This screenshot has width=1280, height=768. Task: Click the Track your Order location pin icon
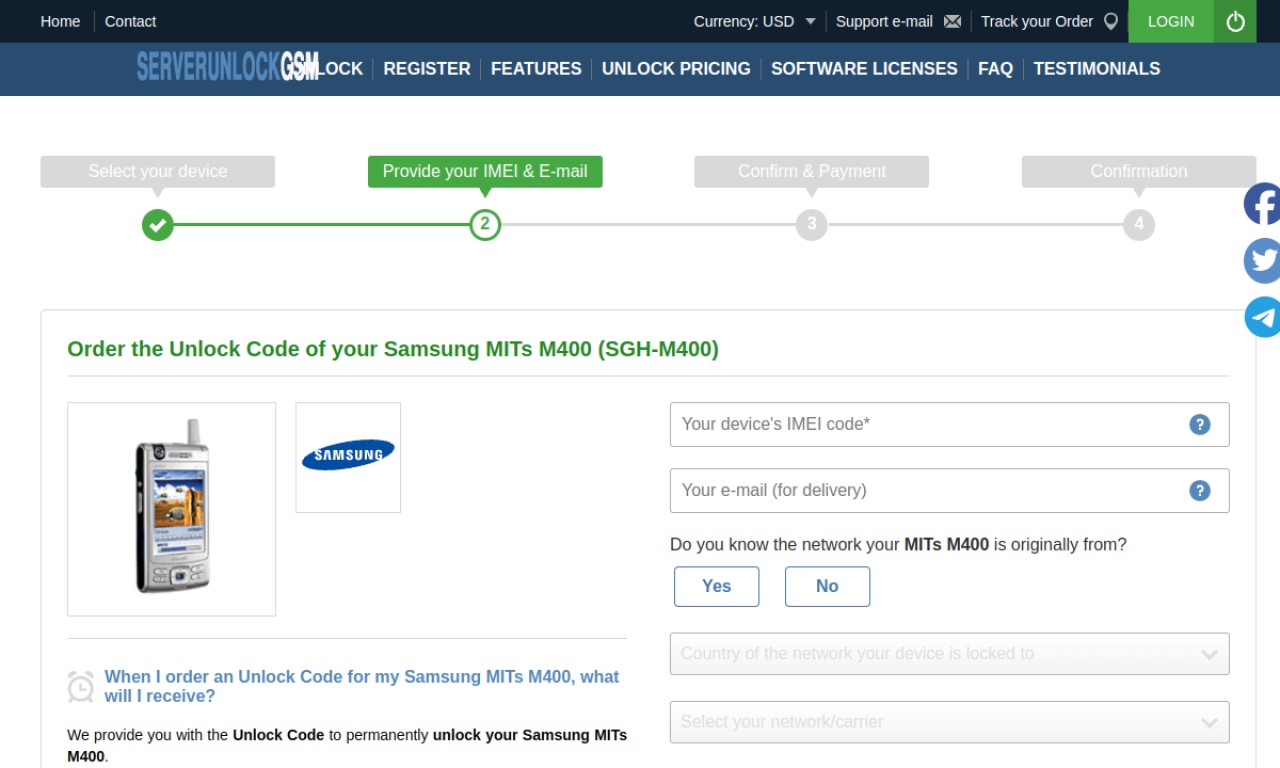coord(1110,21)
